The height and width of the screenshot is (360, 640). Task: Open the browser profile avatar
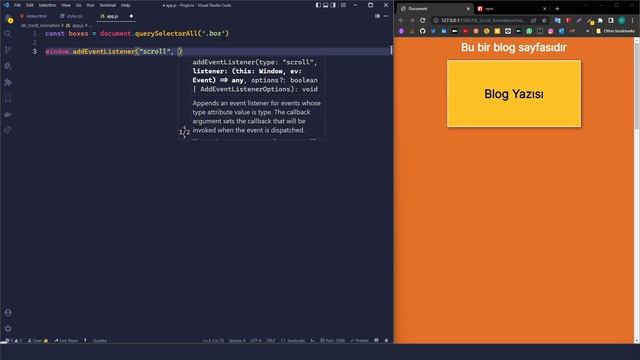pos(622,20)
